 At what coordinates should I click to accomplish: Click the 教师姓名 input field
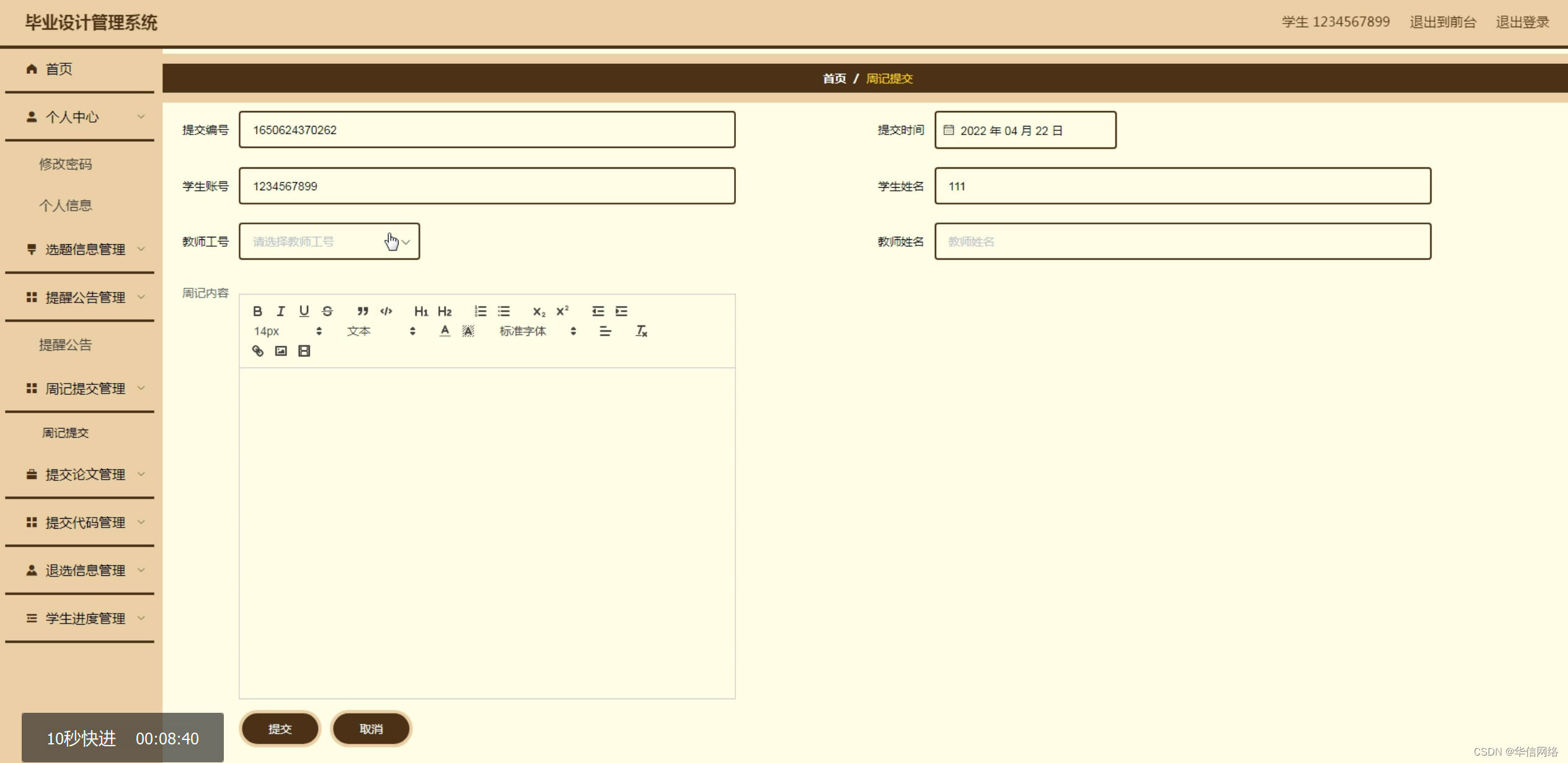pos(1182,242)
